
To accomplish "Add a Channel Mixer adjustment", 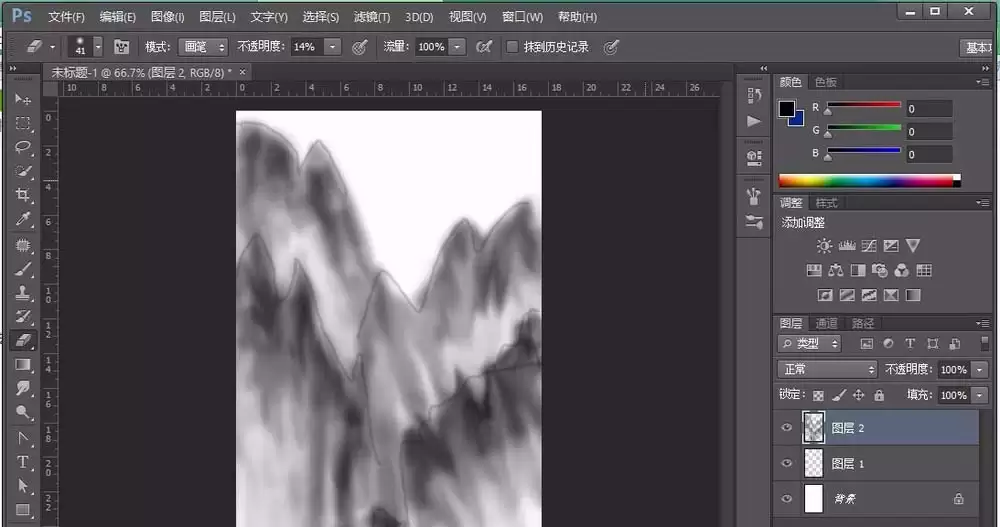I will point(901,271).
